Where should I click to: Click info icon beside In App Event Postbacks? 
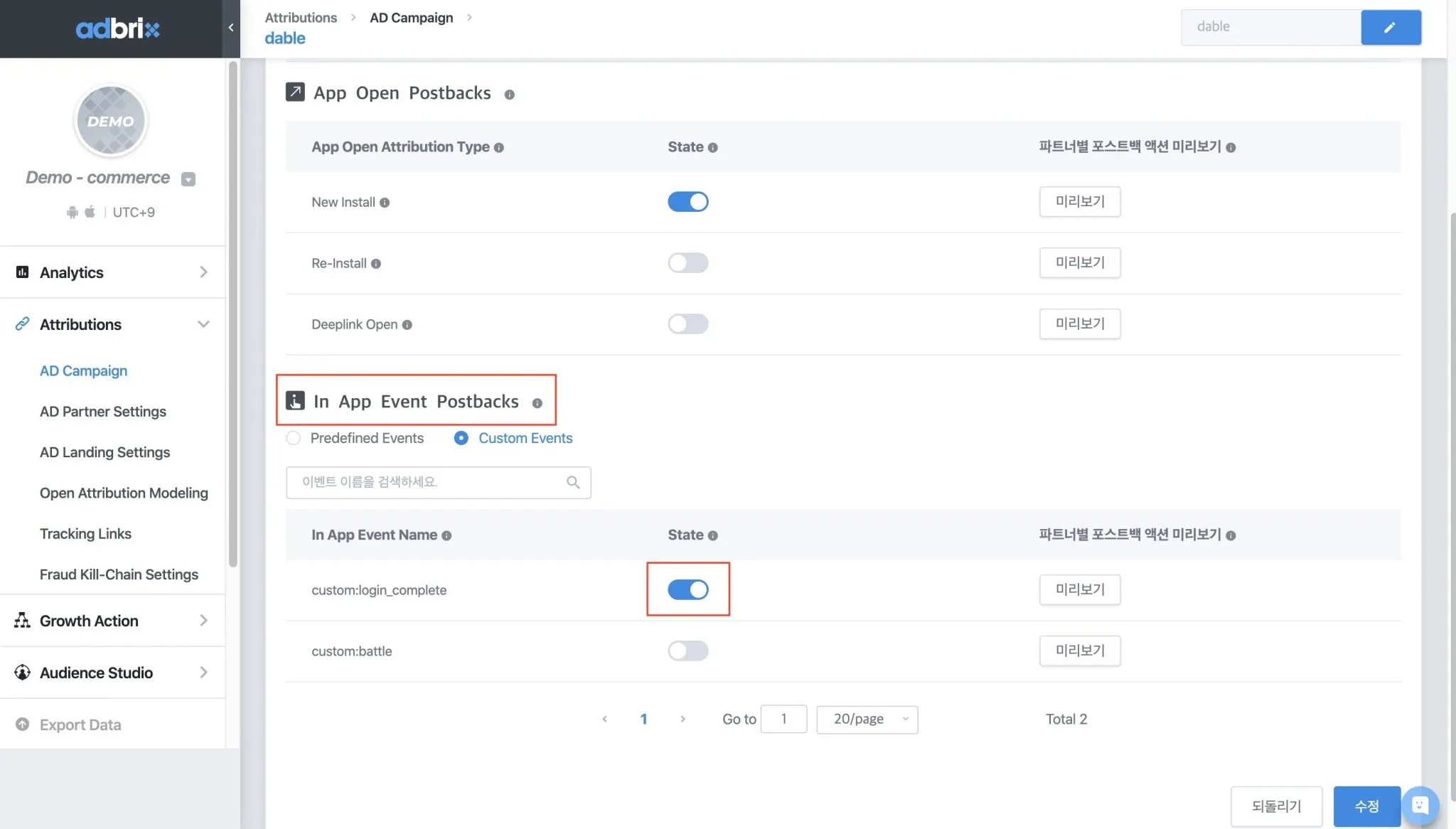[x=537, y=403]
